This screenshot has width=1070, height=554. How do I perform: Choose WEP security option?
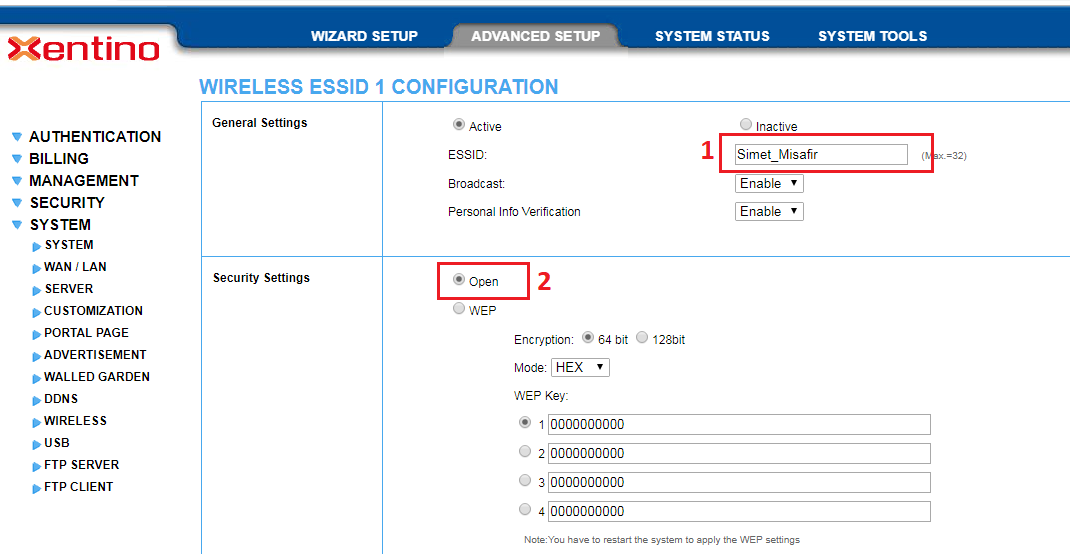tap(459, 309)
